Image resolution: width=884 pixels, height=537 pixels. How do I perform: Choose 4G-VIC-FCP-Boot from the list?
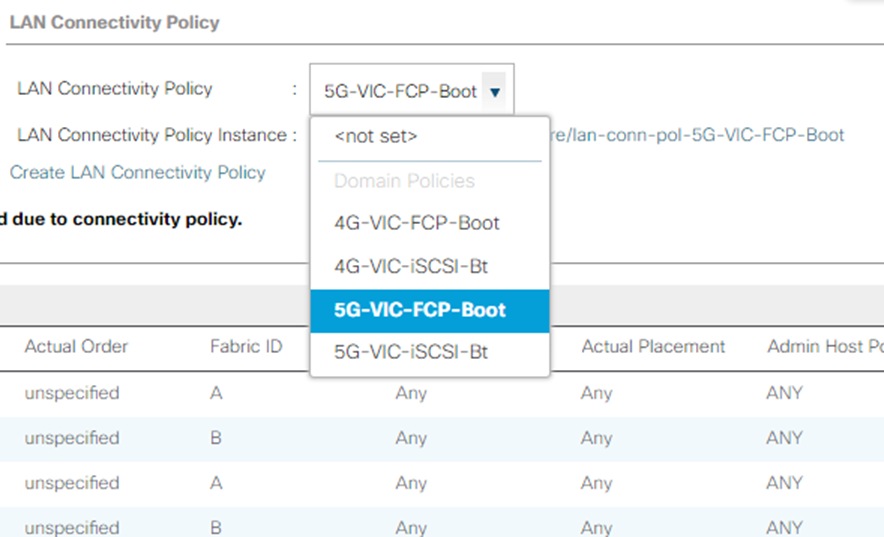pyautogui.click(x=417, y=223)
